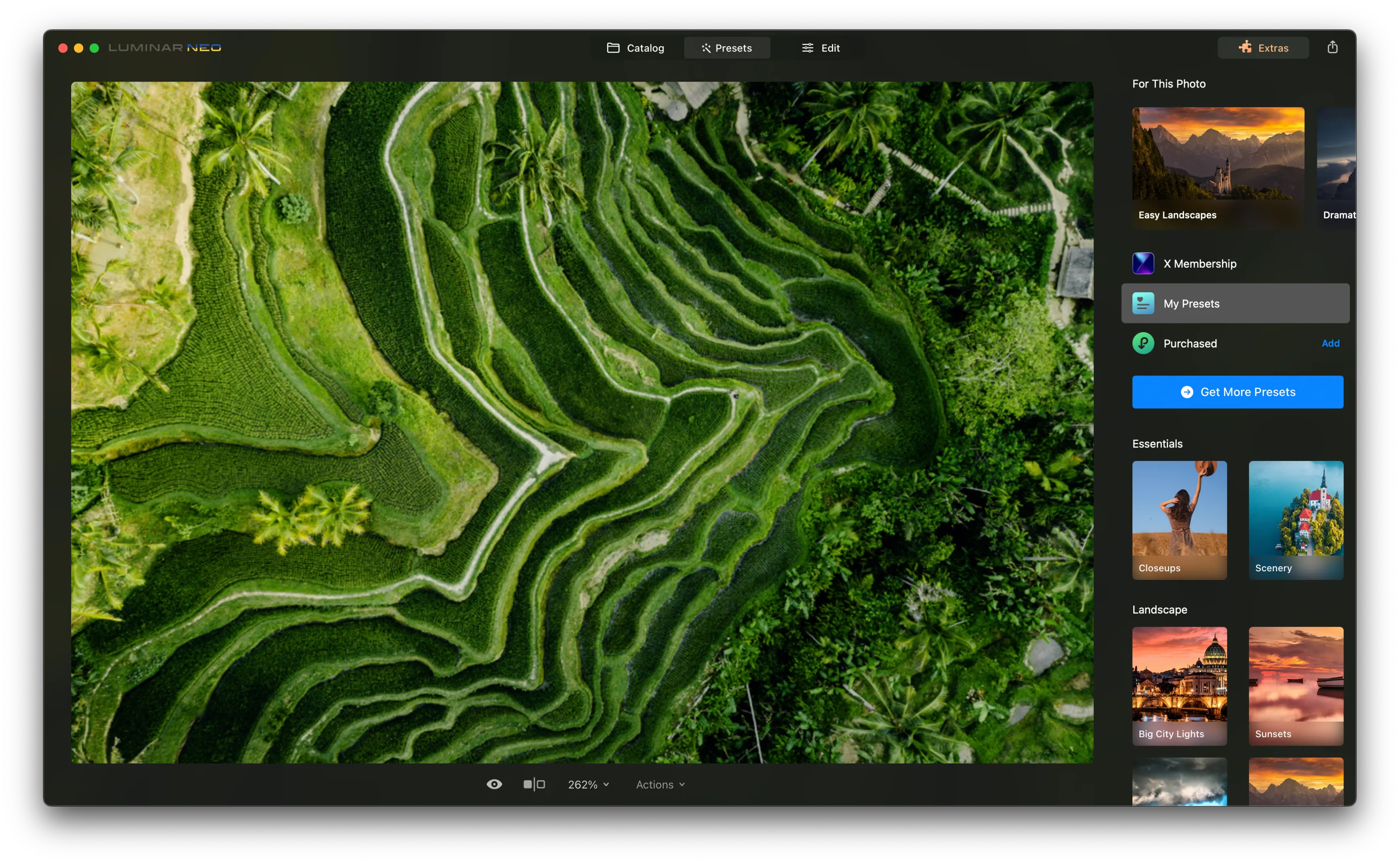Click the Get More Presets button

click(x=1237, y=392)
